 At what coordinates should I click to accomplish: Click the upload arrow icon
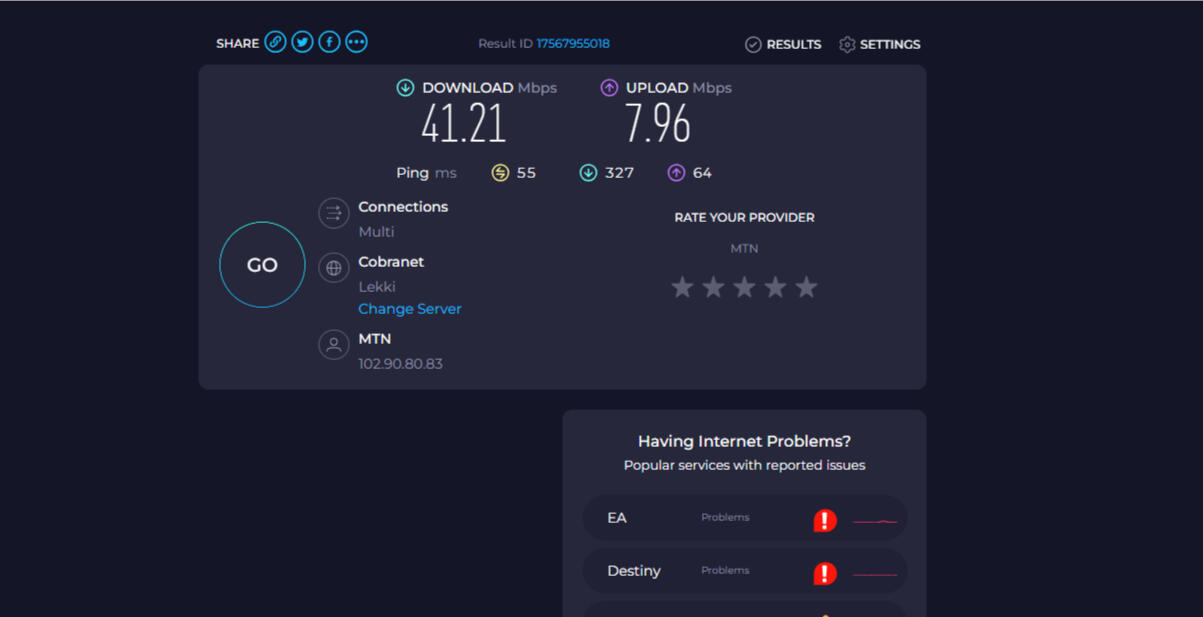(x=609, y=88)
